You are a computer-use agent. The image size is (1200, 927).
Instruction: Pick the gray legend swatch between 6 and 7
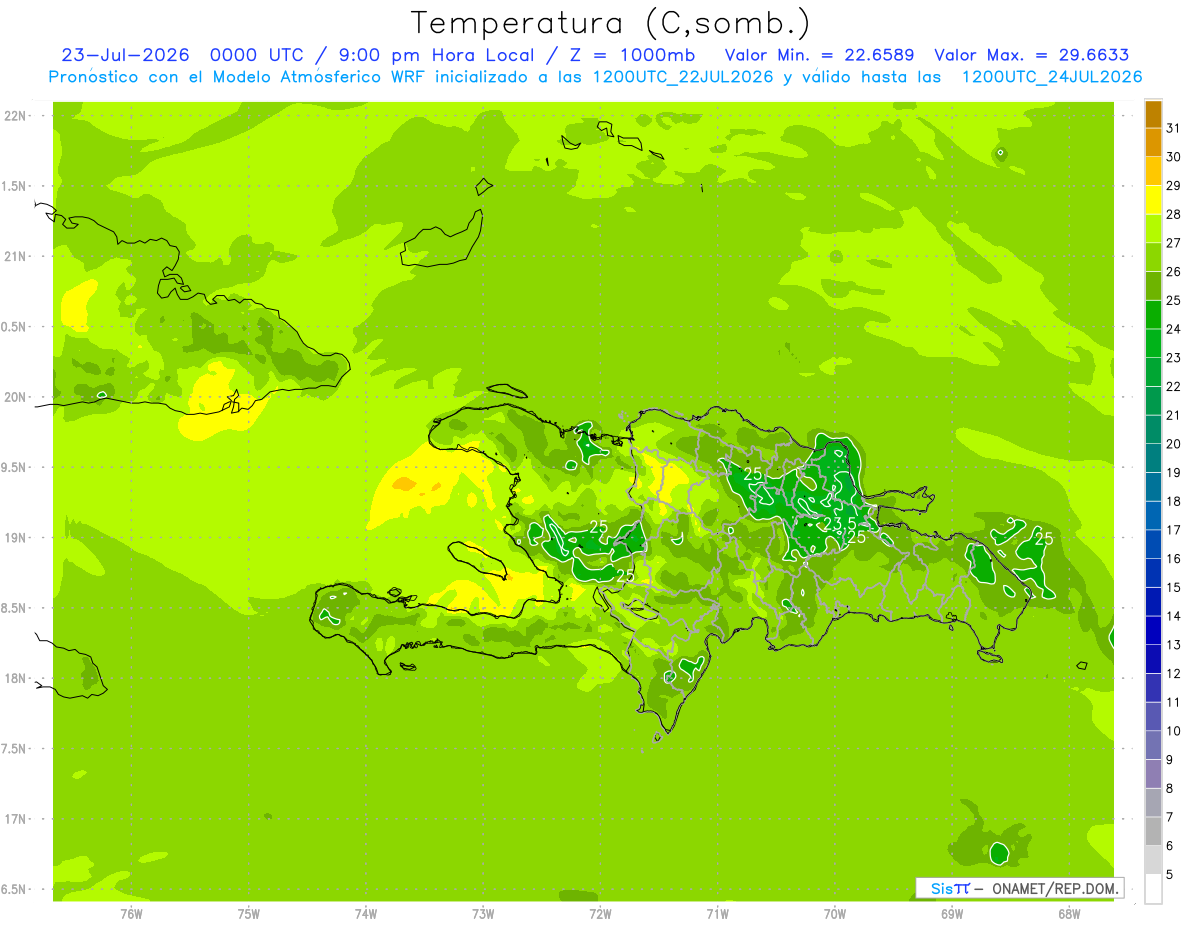[1153, 832]
